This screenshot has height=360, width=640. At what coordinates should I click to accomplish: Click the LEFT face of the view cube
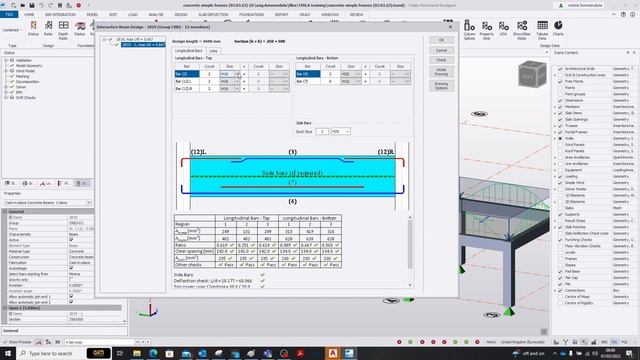click(528, 76)
